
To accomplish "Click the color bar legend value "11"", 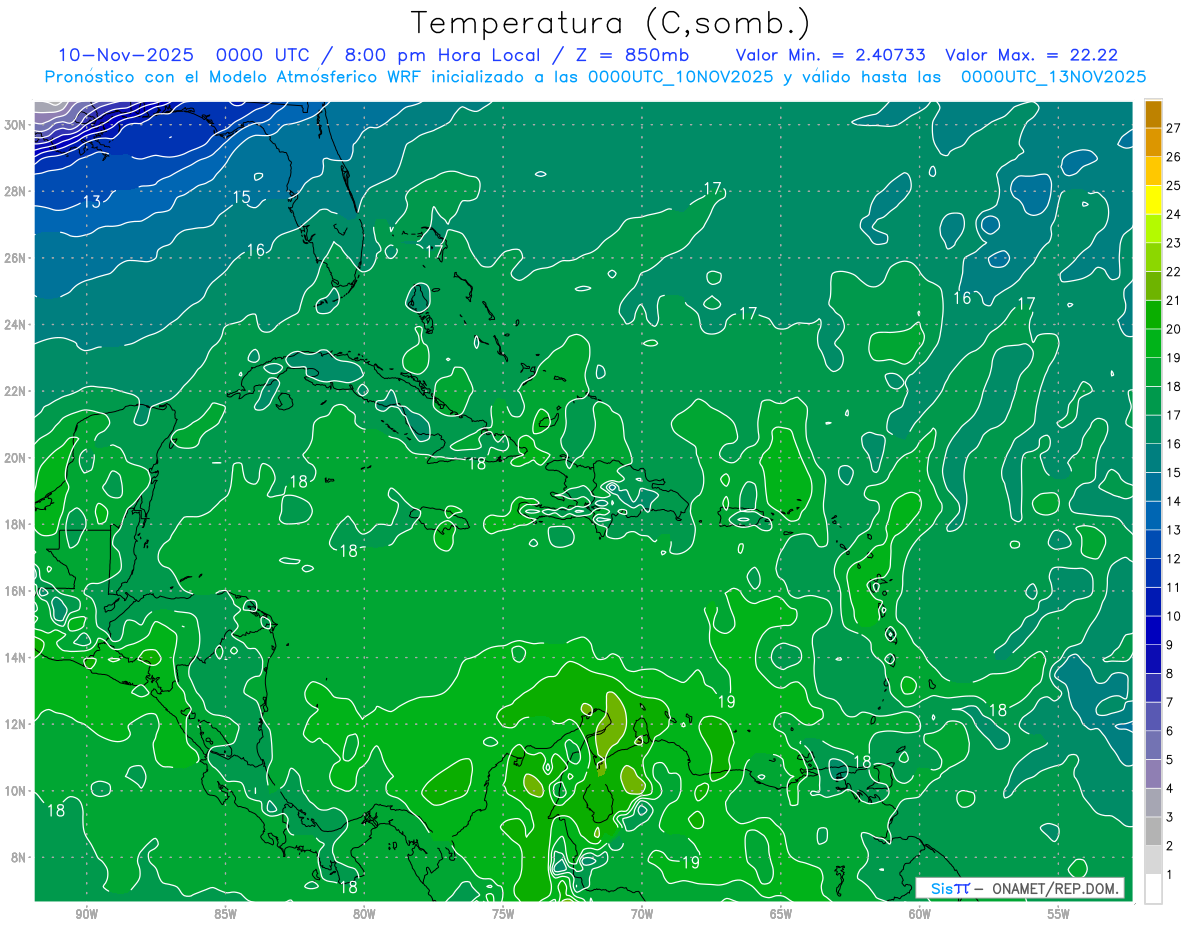I will coord(1174,587).
